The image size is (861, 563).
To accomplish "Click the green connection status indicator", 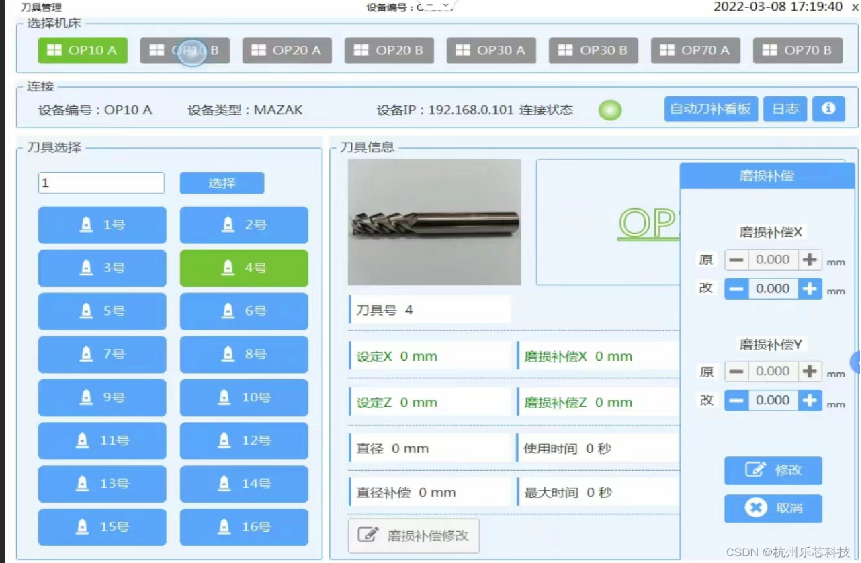I will tap(610, 110).
